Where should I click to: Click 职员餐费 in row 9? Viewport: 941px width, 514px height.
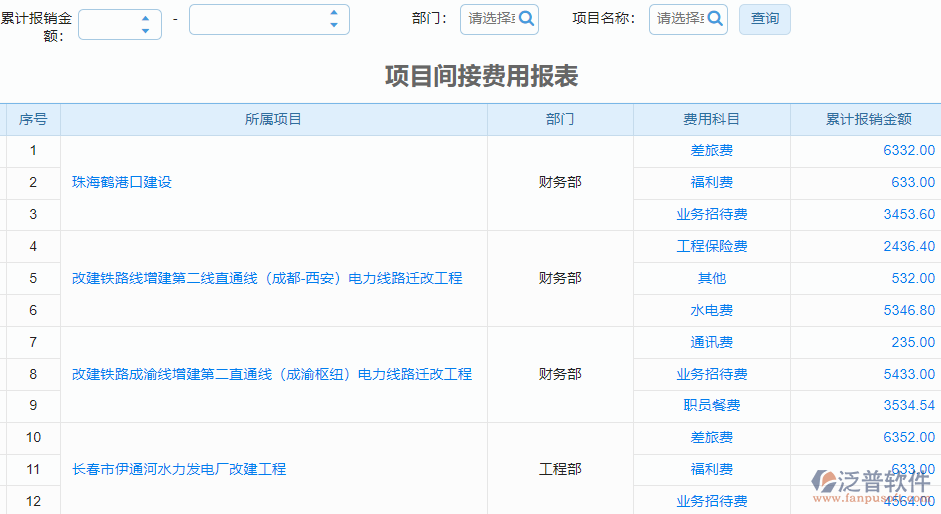712,405
